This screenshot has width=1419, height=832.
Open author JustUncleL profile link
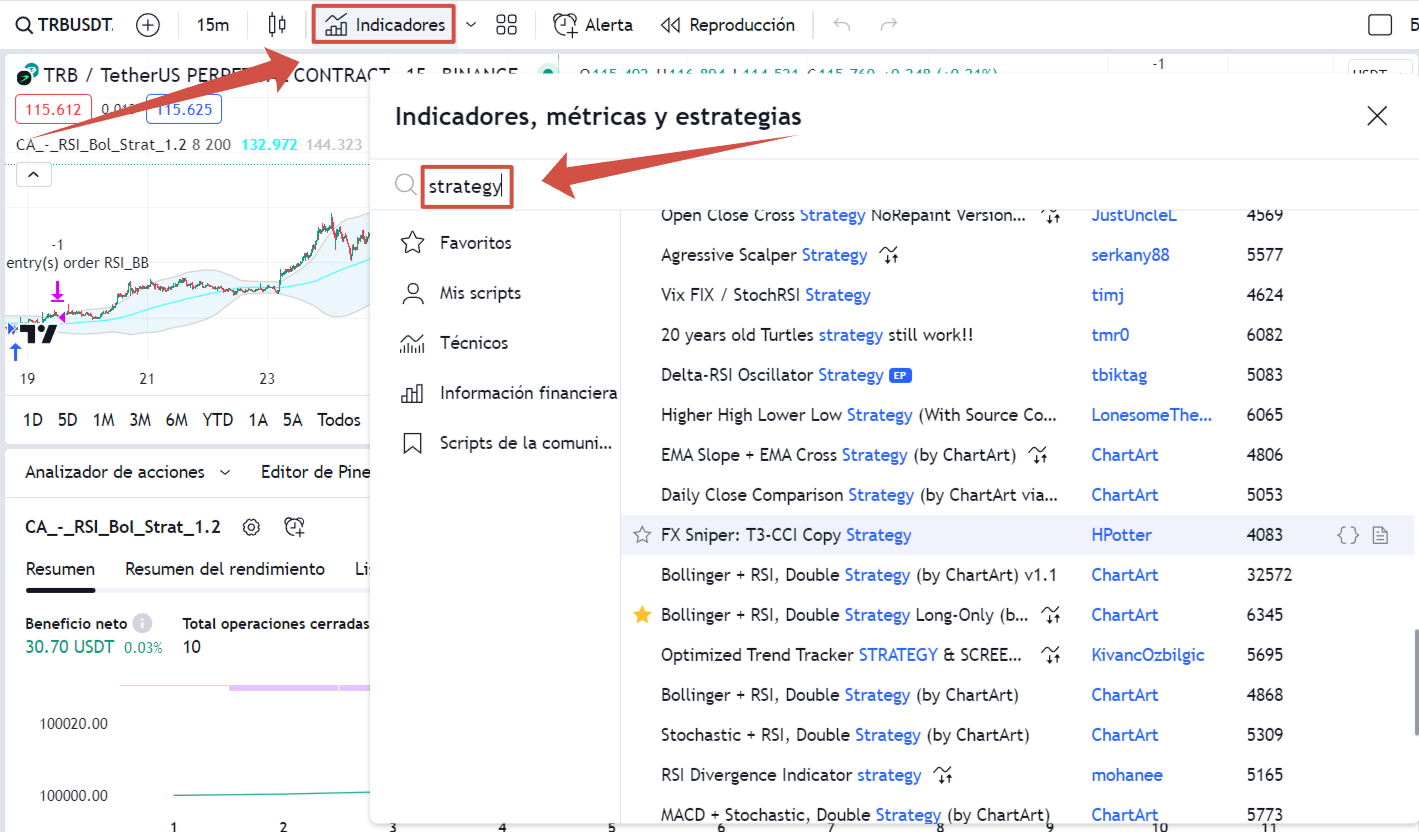pos(1134,215)
